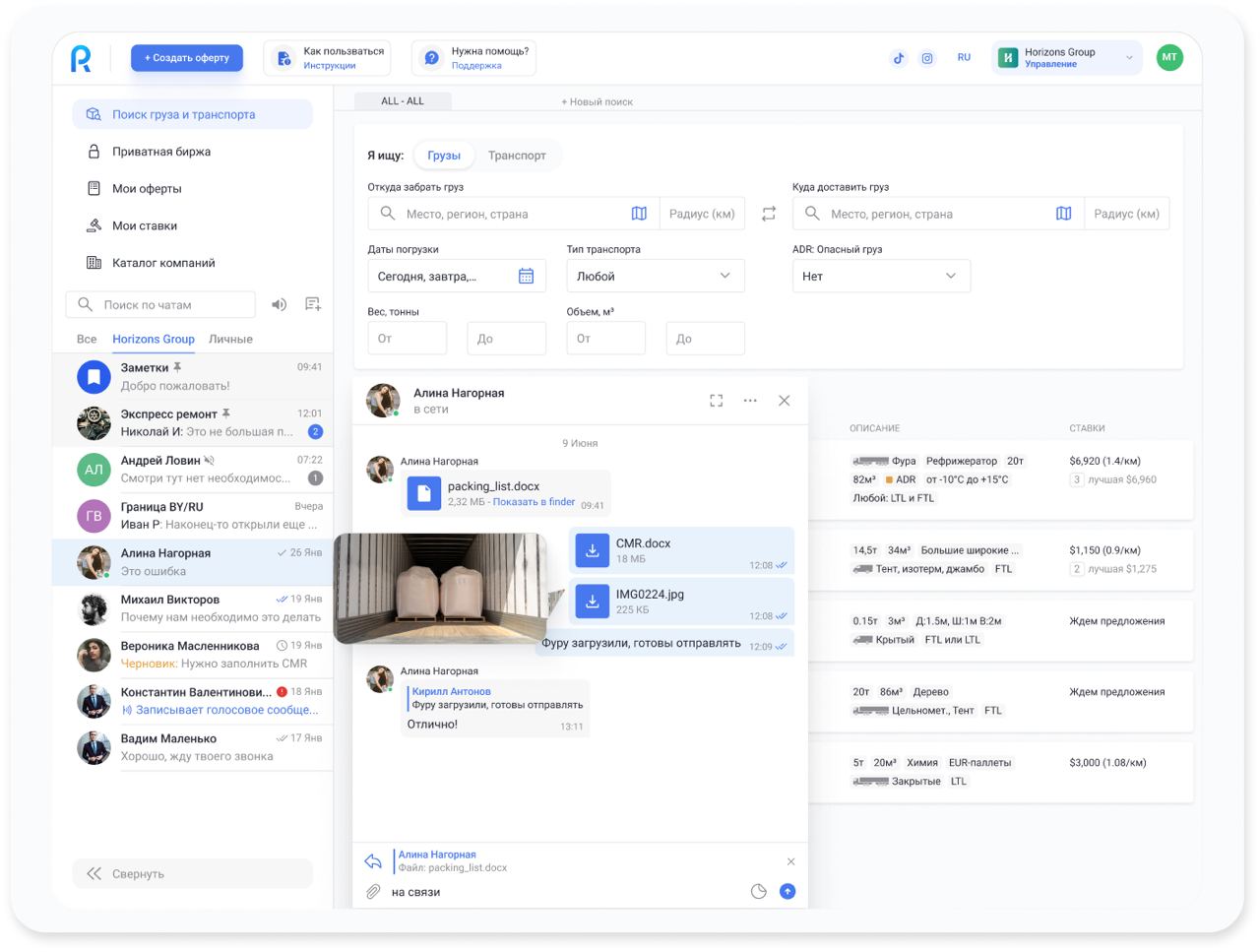Click pickup Радиус (км) field
This screenshot has height=952, width=1260.
702,214
